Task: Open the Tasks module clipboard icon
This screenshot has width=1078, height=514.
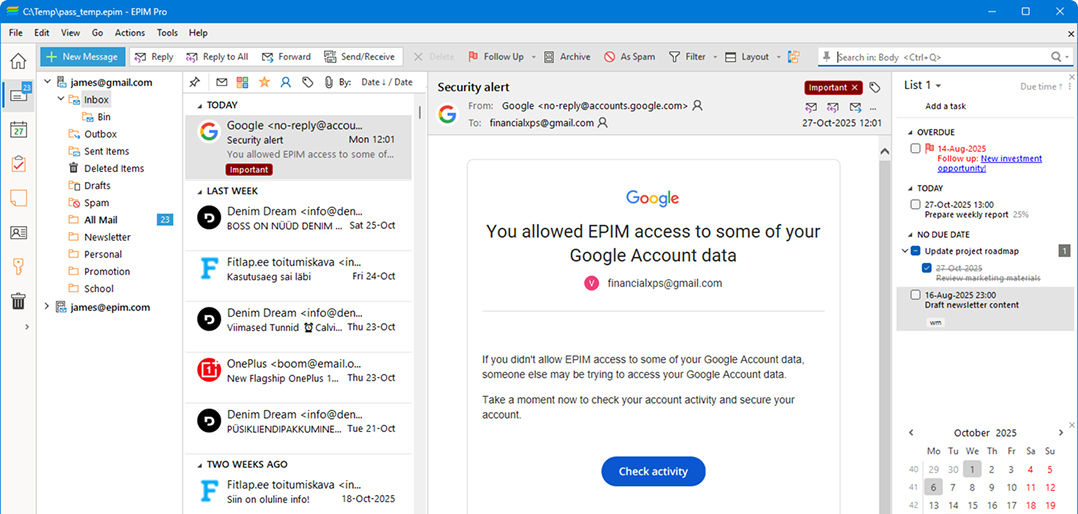Action: [18, 164]
